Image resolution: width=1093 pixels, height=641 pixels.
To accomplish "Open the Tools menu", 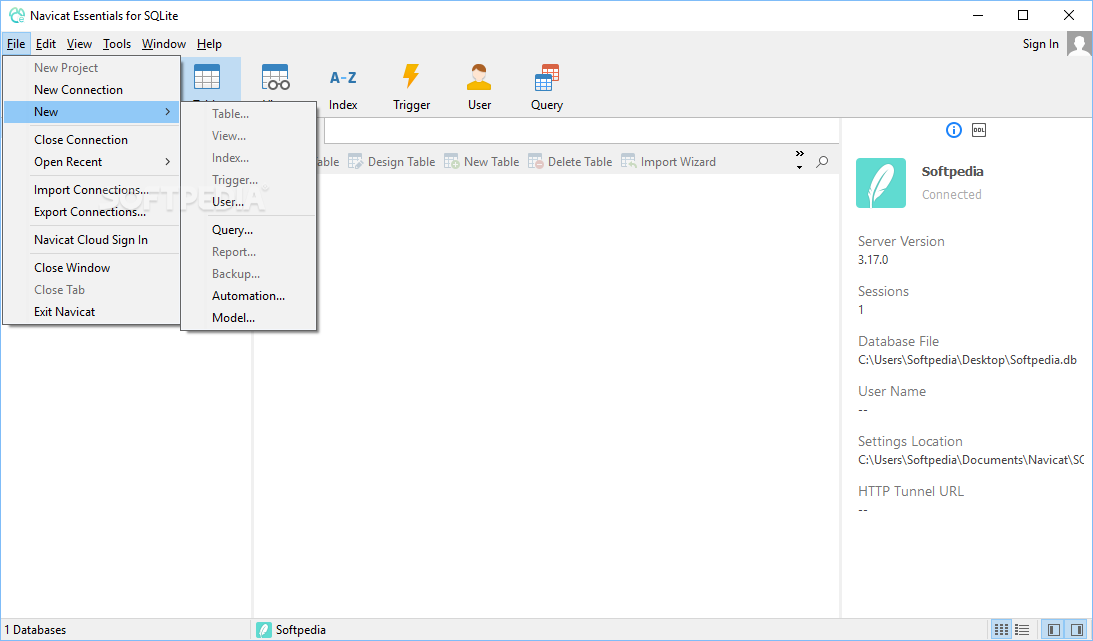I will tap(117, 44).
